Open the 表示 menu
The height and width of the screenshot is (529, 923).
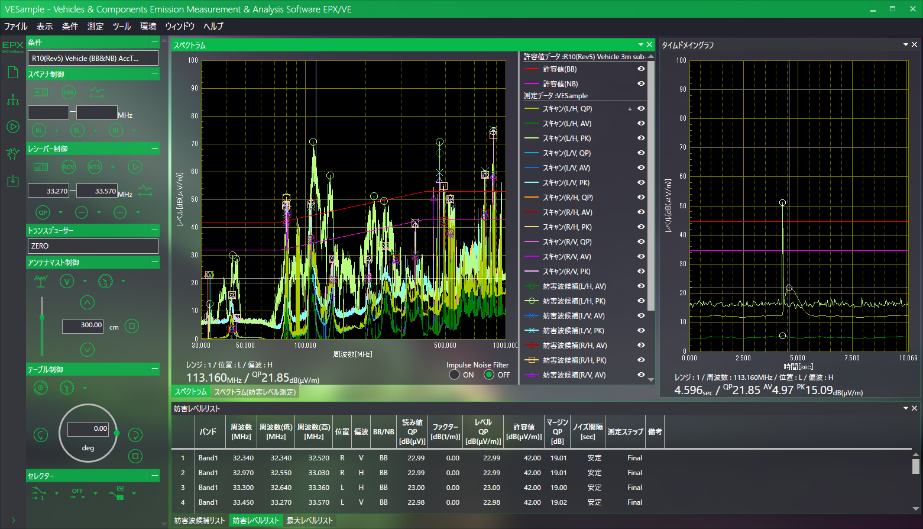pyautogui.click(x=44, y=26)
